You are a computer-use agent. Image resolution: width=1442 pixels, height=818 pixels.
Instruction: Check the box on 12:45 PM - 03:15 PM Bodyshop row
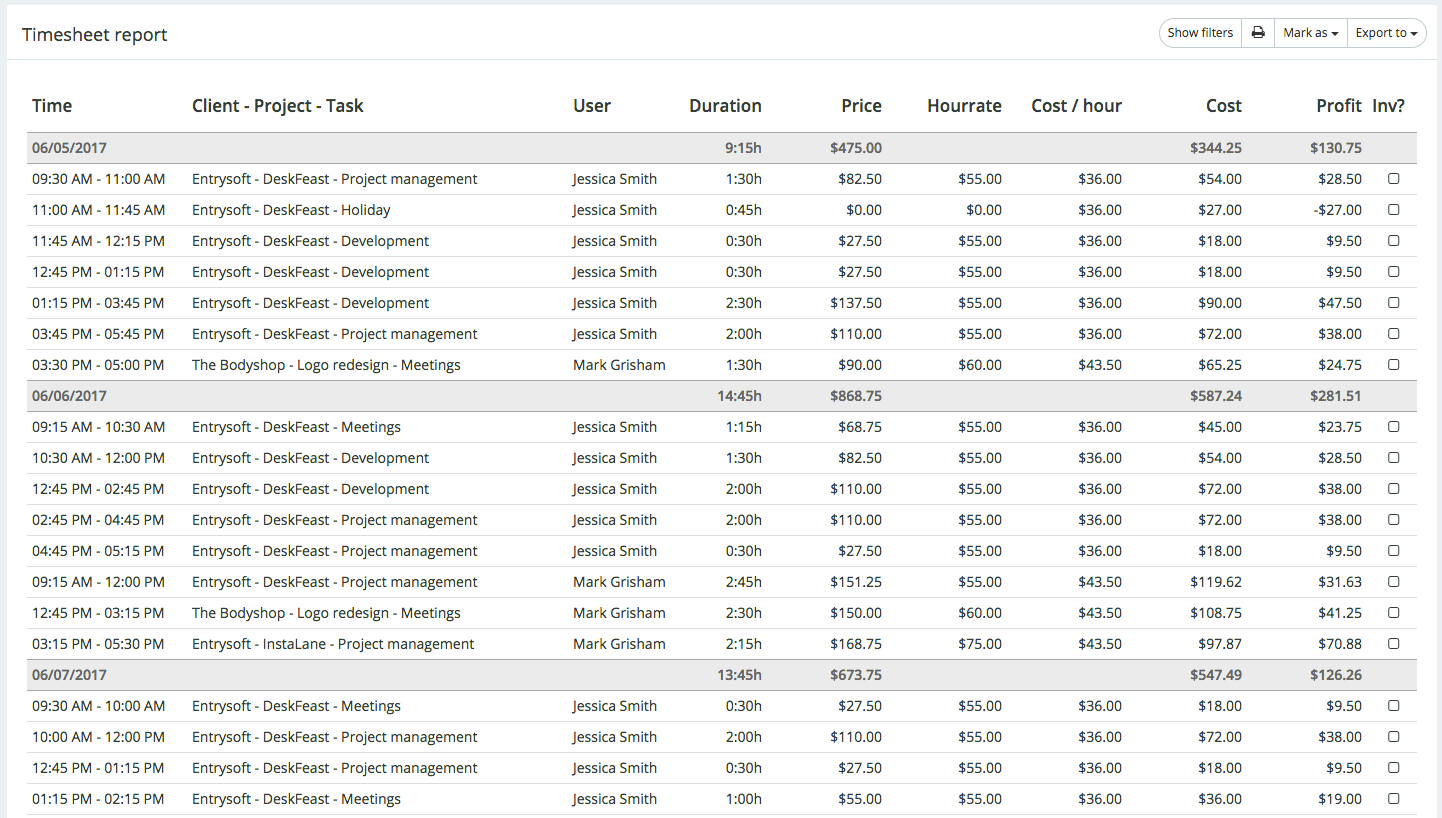tap(1394, 613)
